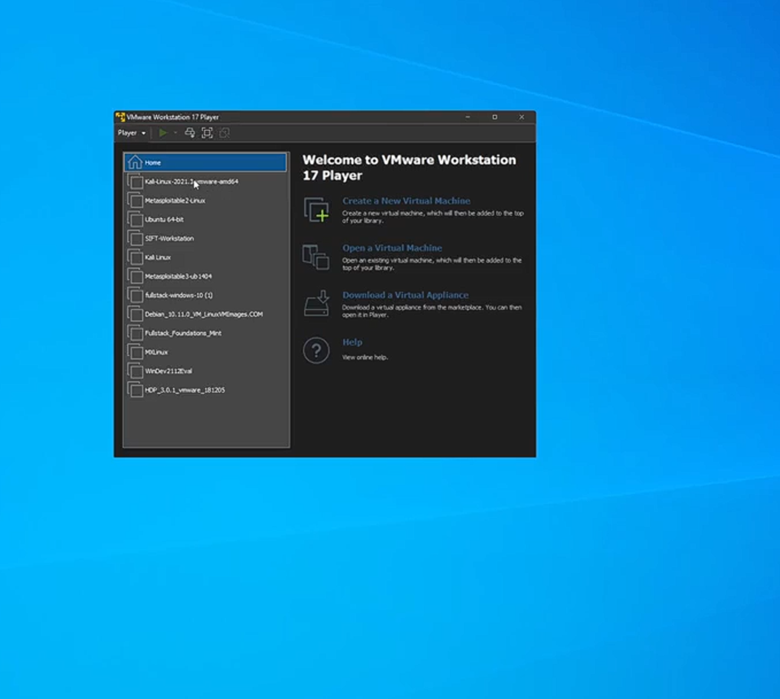Click Send Ctrl+Alt+Del toolbar icon
This screenshot has width=780, height=699.
(190, 133)
